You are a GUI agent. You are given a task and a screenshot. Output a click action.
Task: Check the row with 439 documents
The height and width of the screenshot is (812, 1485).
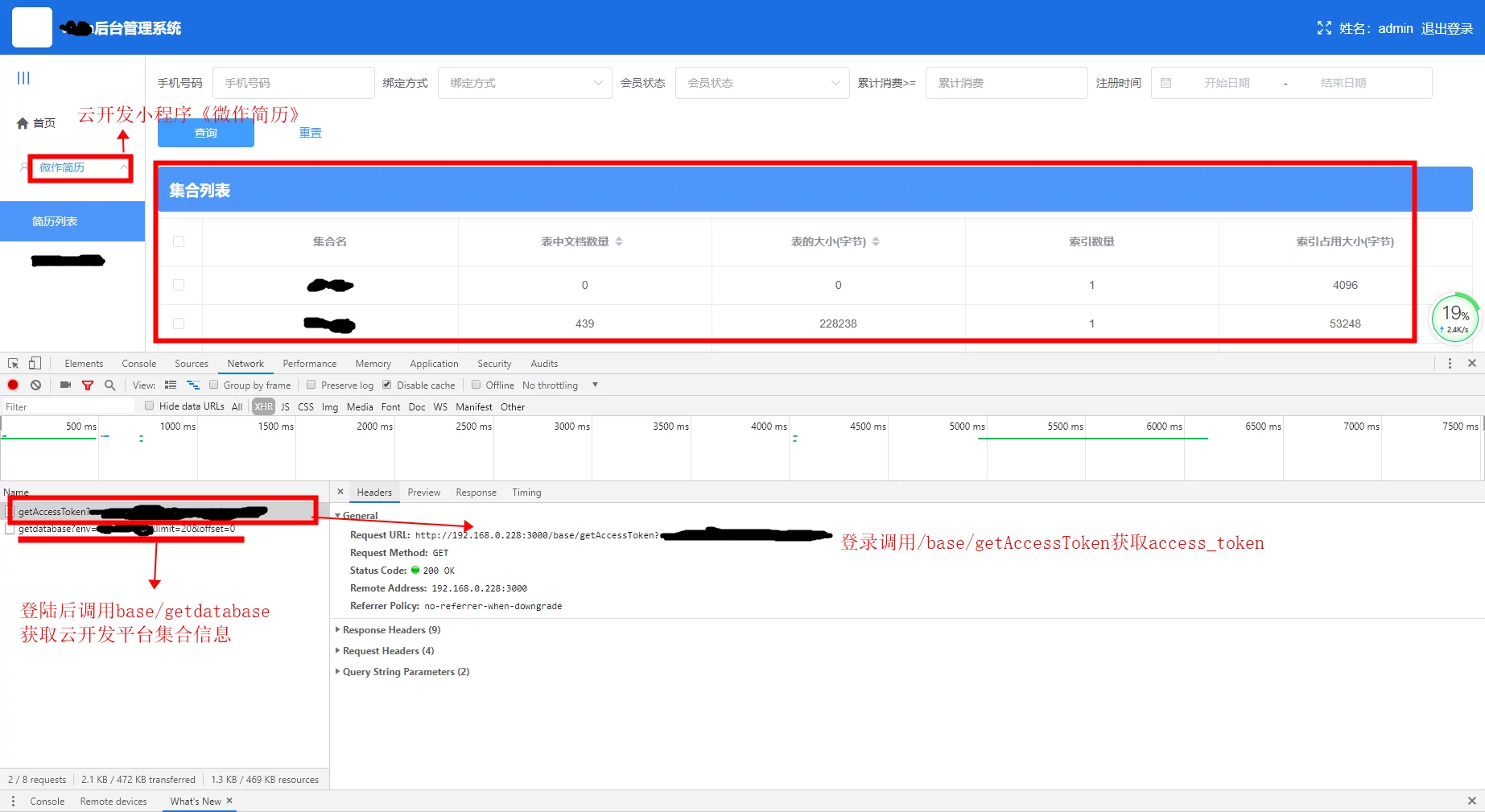pyautogui.click(x=179, y=324)
